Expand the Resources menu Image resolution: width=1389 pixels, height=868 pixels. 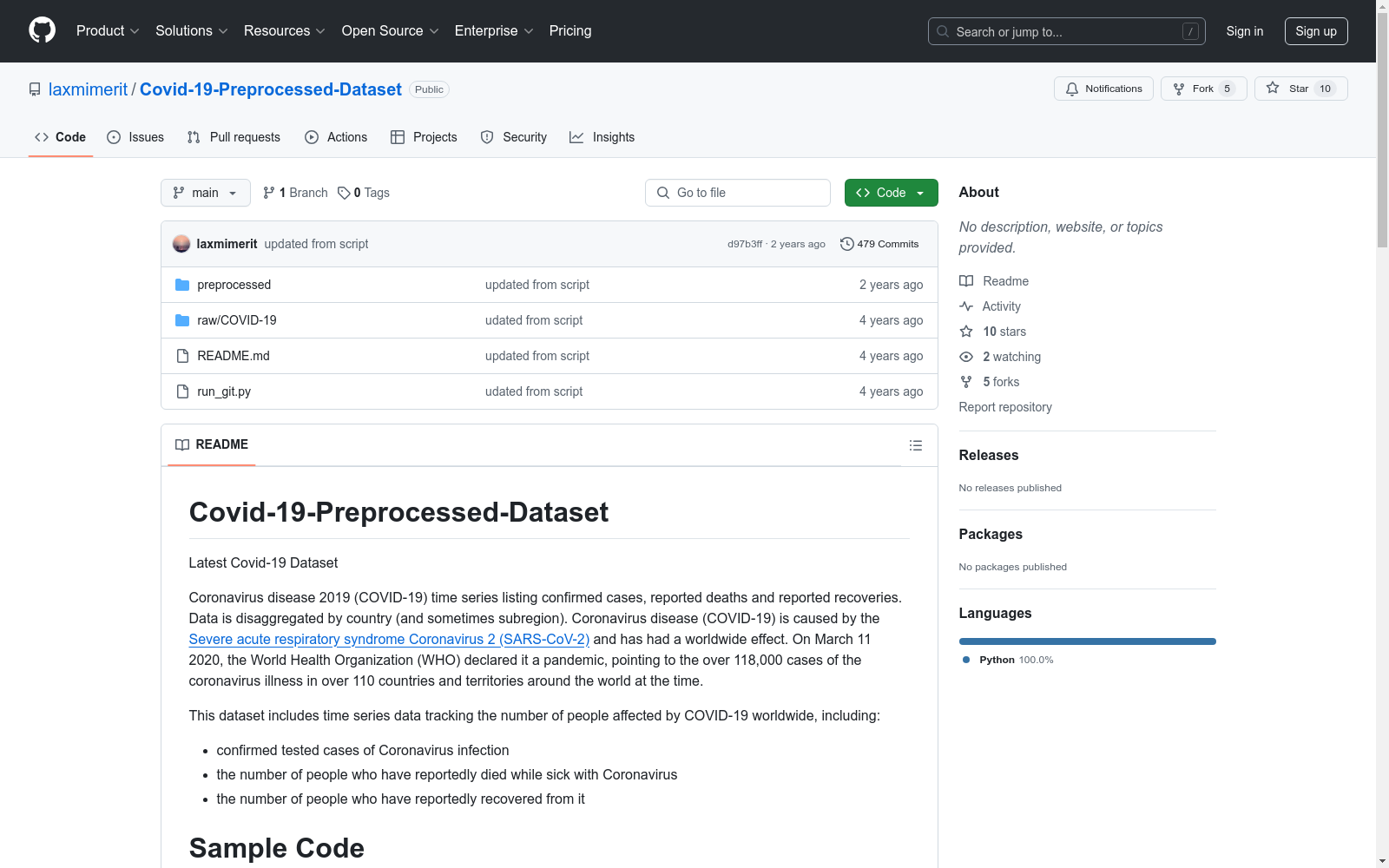point(285,30)
